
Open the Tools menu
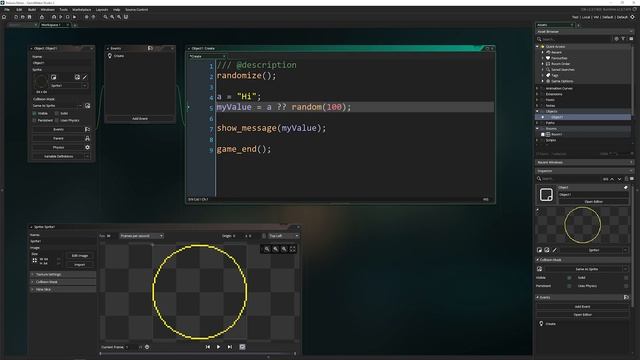[x=63, y=9]
